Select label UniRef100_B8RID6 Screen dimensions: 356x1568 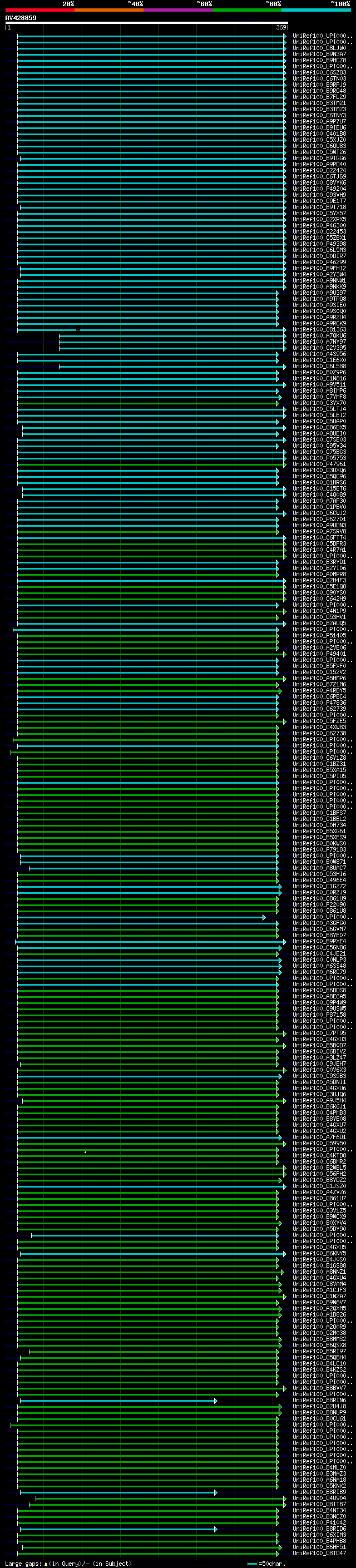click(319, 1529)
